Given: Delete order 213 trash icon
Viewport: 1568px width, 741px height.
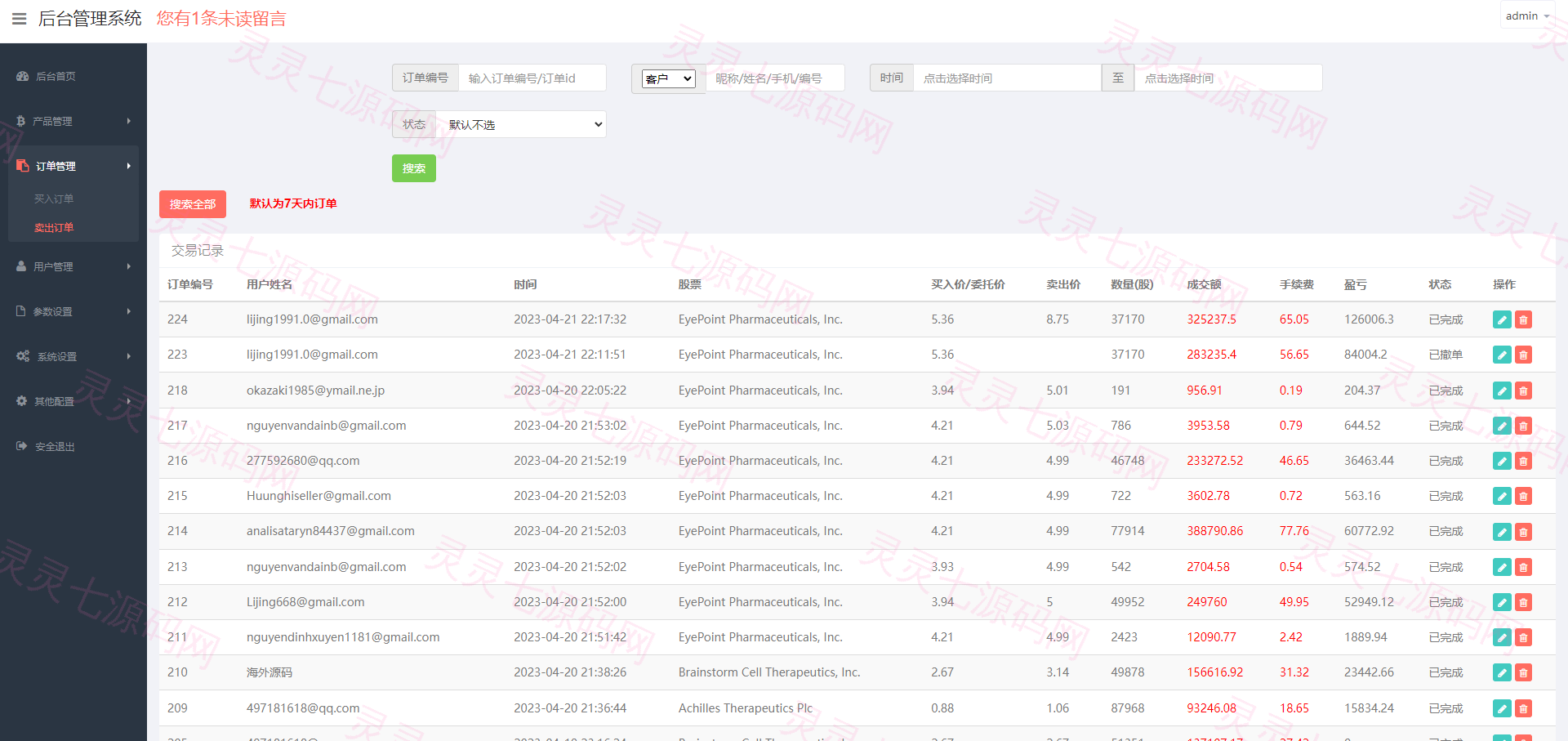Looking at the screenshot, I should (1523, 567).
